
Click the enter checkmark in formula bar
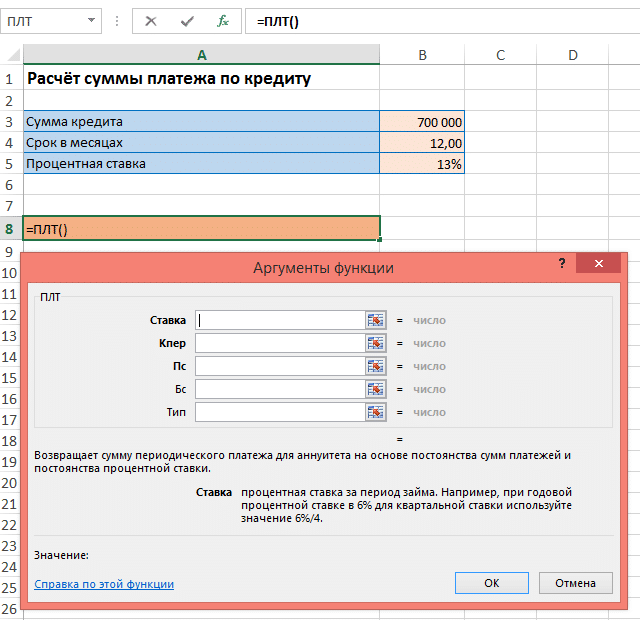click(x=187, y=21)
